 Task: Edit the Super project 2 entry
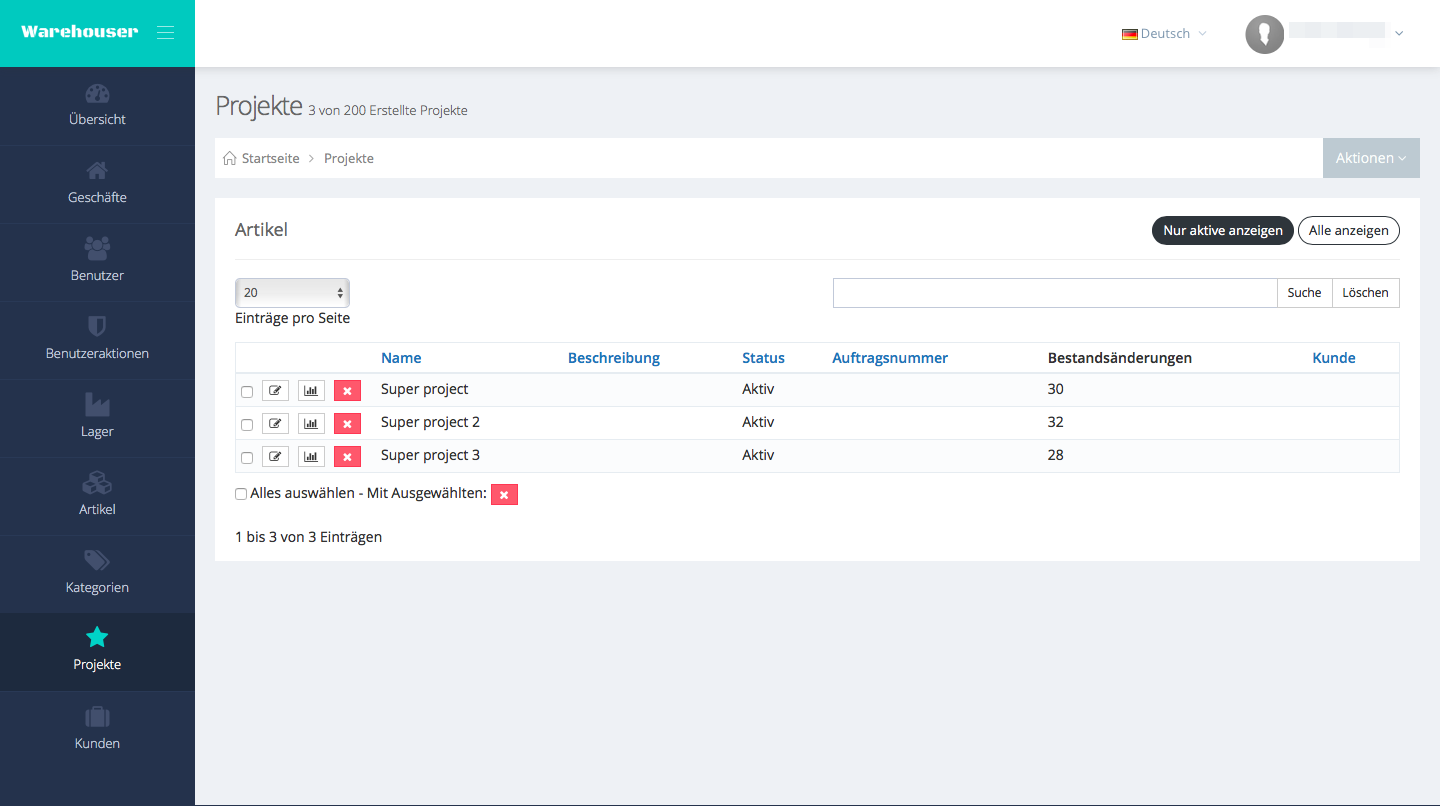pyautogui.click(x=275, y=423)
